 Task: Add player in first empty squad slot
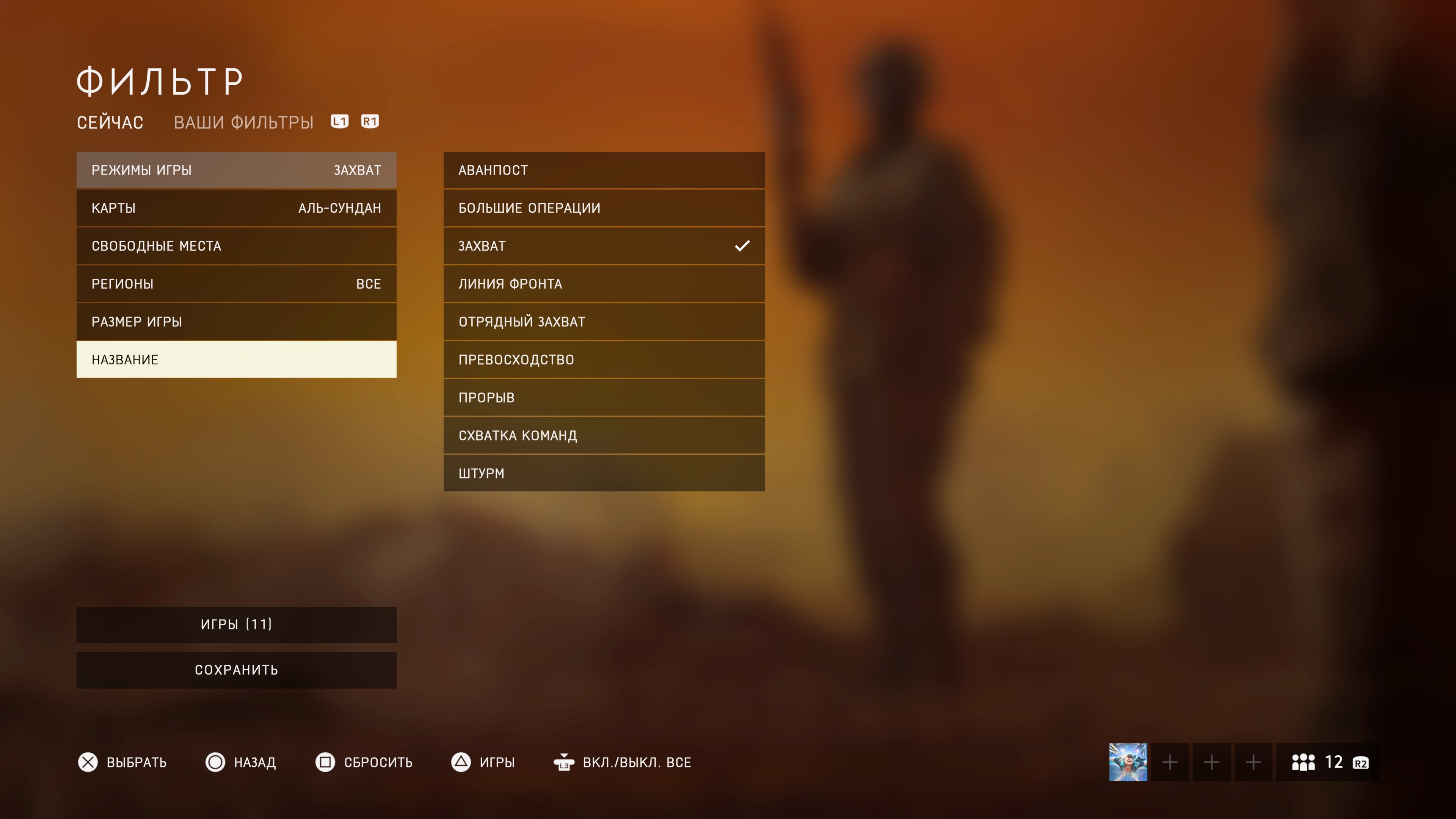(x=1170, y=762)
